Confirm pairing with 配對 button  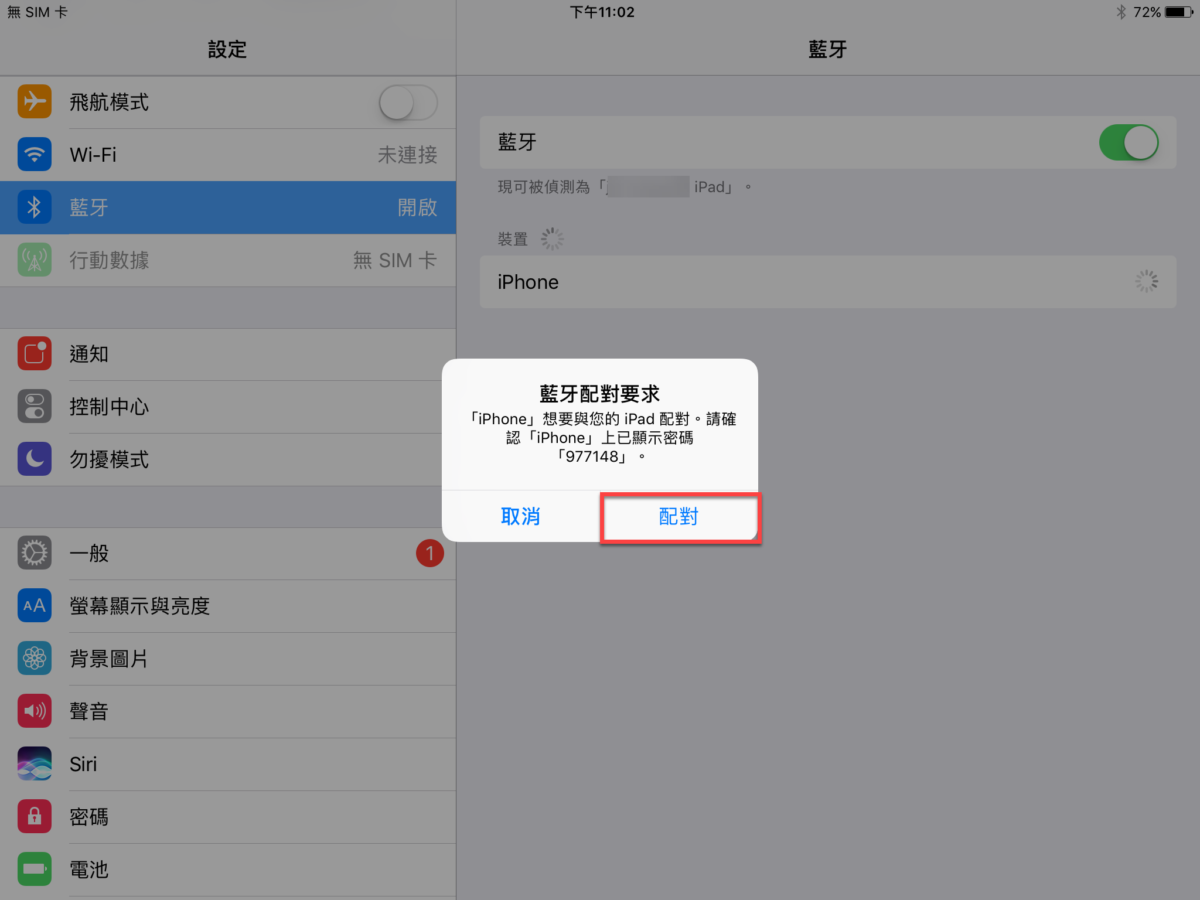[679, 517]
